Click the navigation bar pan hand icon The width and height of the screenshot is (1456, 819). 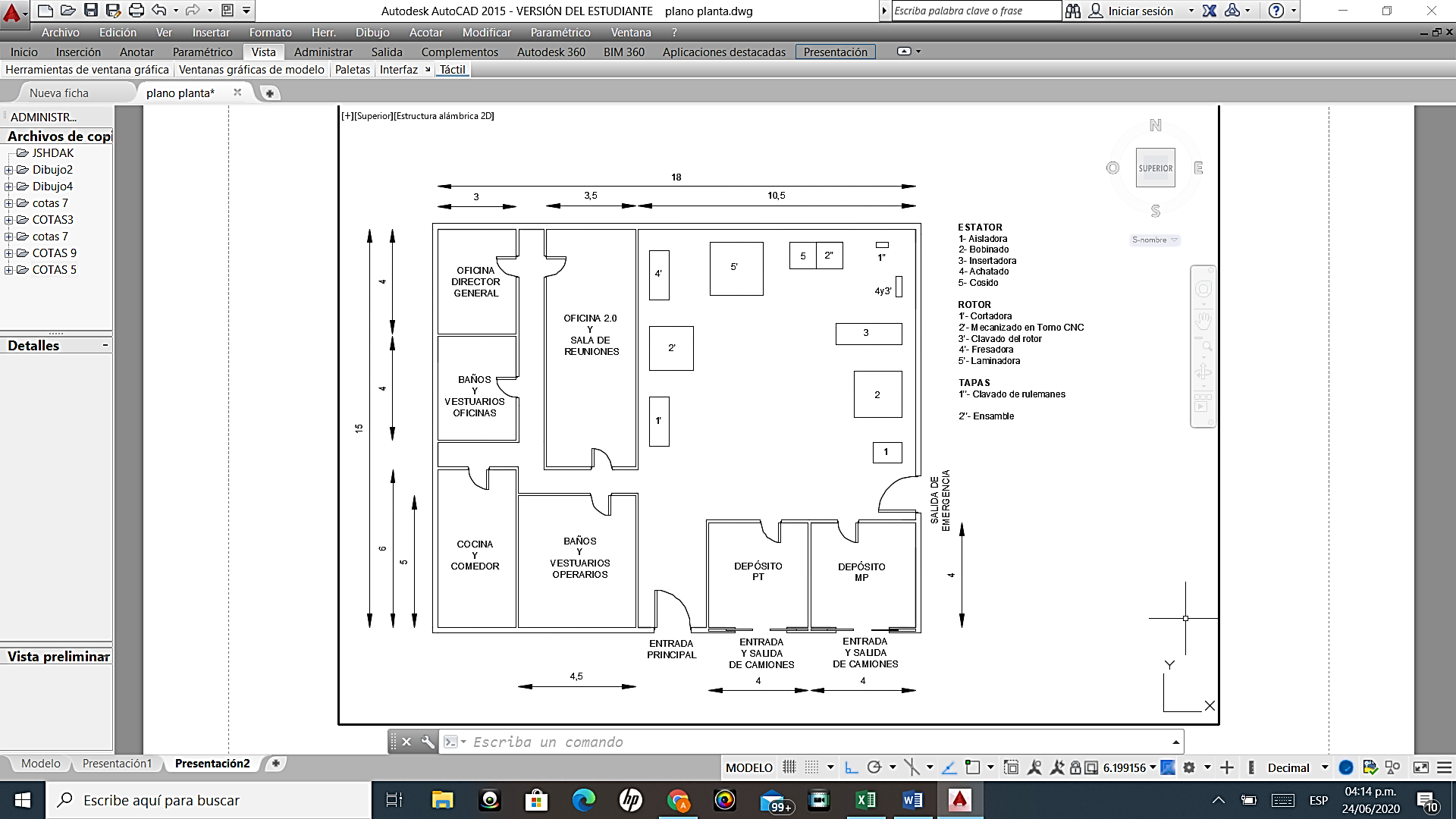click(x=1203, y=320)
